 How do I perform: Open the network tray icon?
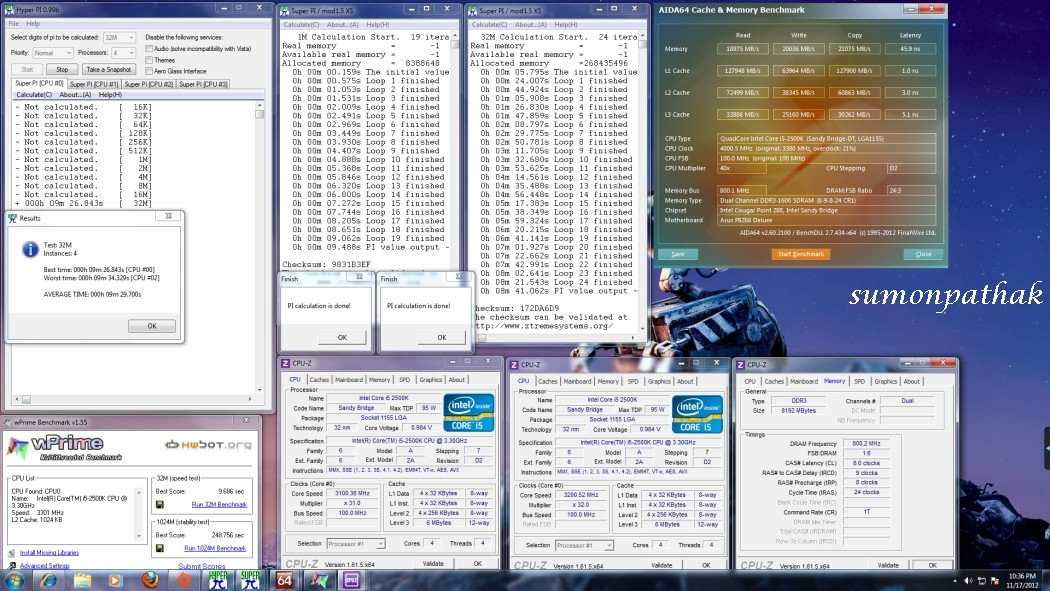982,580
